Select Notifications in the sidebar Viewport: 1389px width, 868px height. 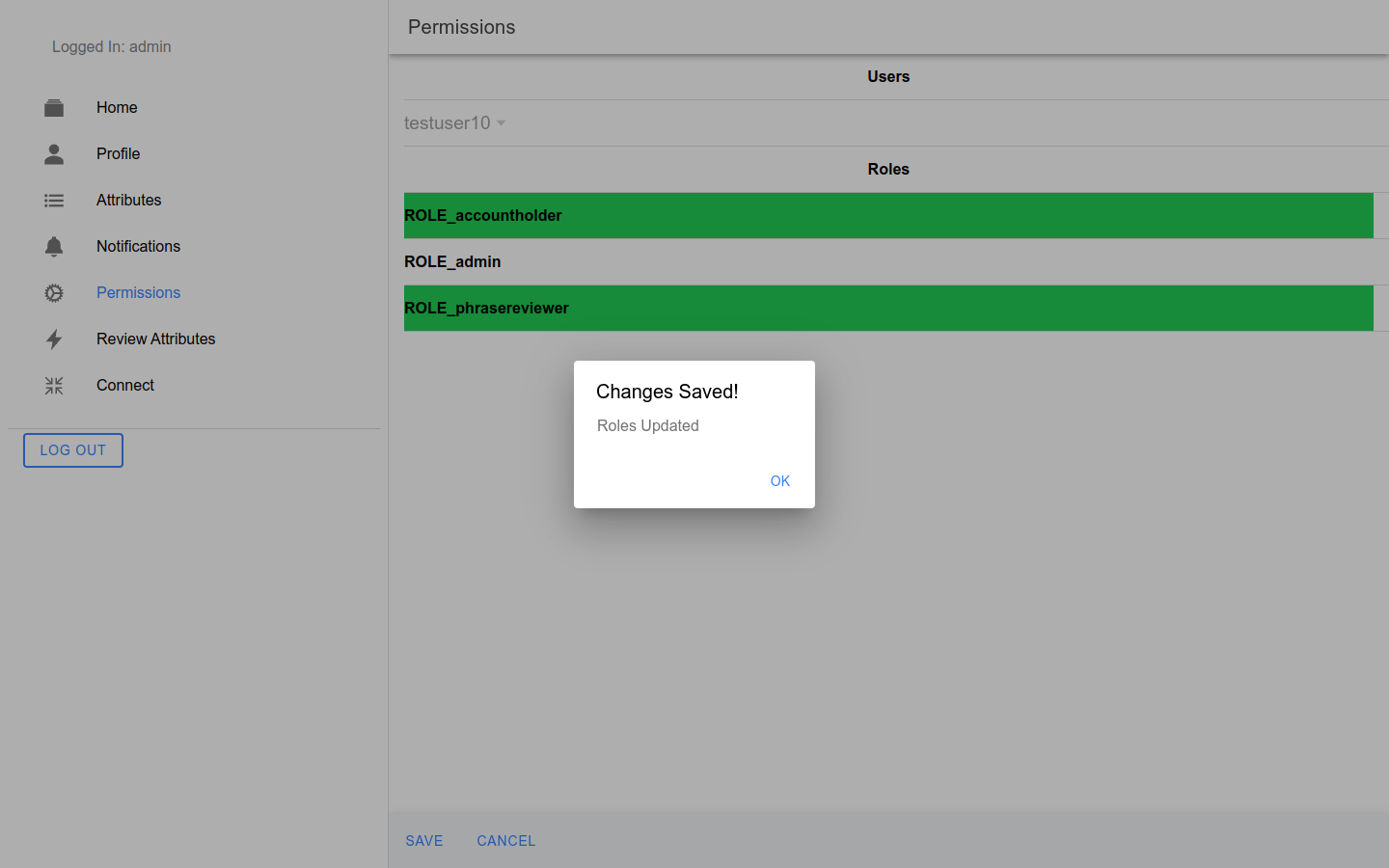pyautogui.click(x=138, y=247)
